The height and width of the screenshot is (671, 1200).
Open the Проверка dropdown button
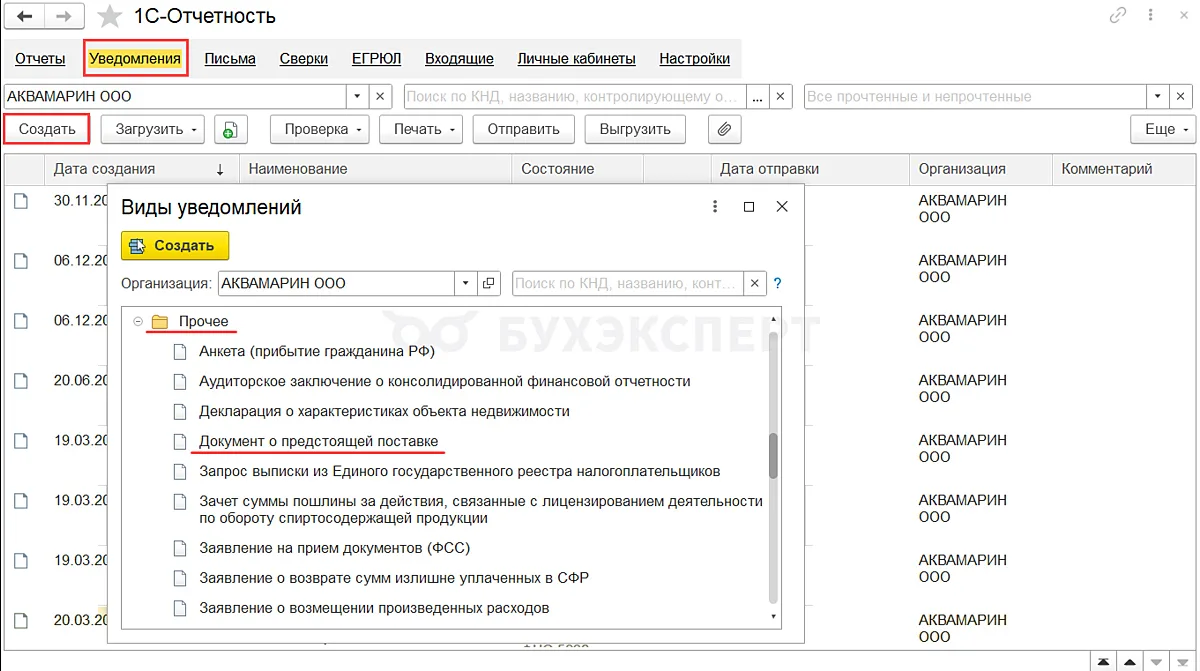[x=319, y=129]
